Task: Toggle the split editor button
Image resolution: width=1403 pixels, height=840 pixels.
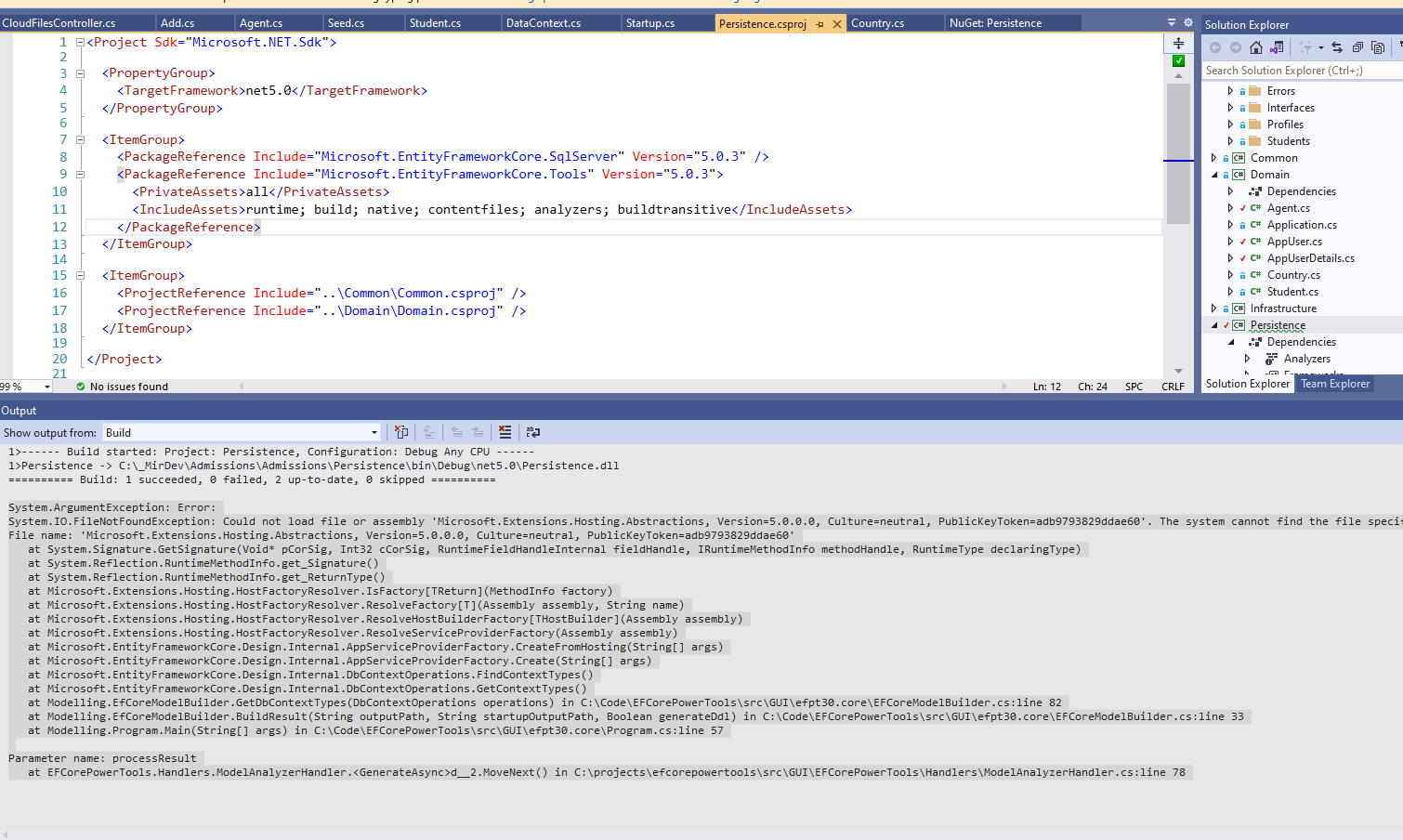Action: pyautogui.click(x=1178, y=43)
